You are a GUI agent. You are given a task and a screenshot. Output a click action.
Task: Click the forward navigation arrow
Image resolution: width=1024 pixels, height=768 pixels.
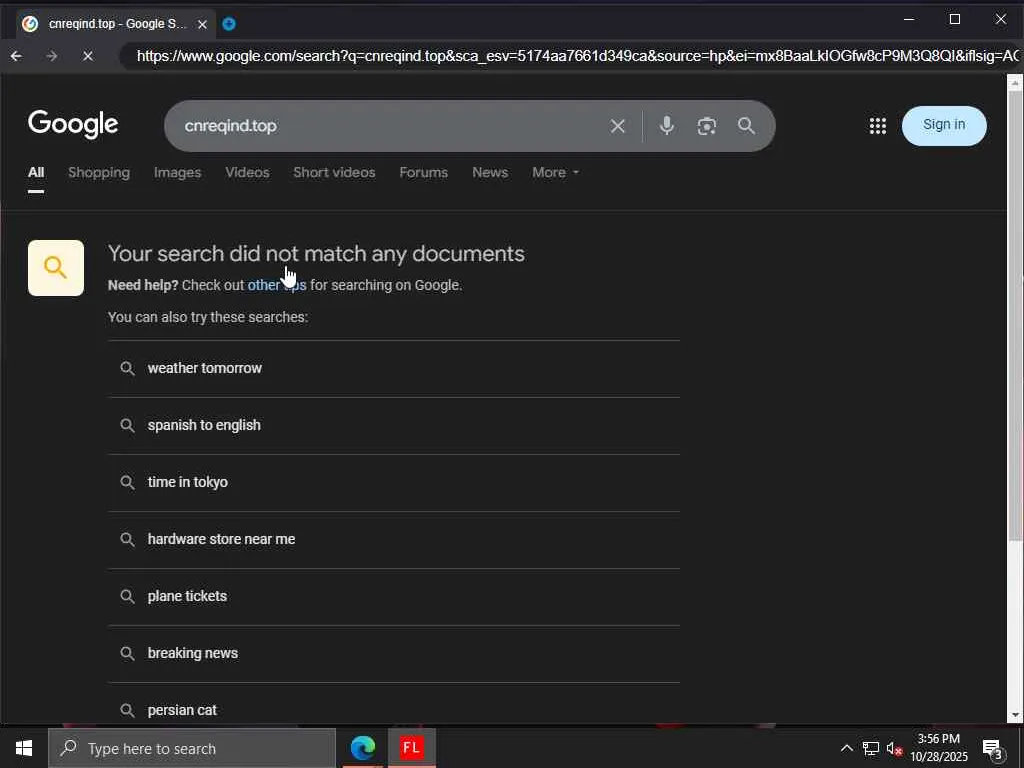[x=52, y=56]
